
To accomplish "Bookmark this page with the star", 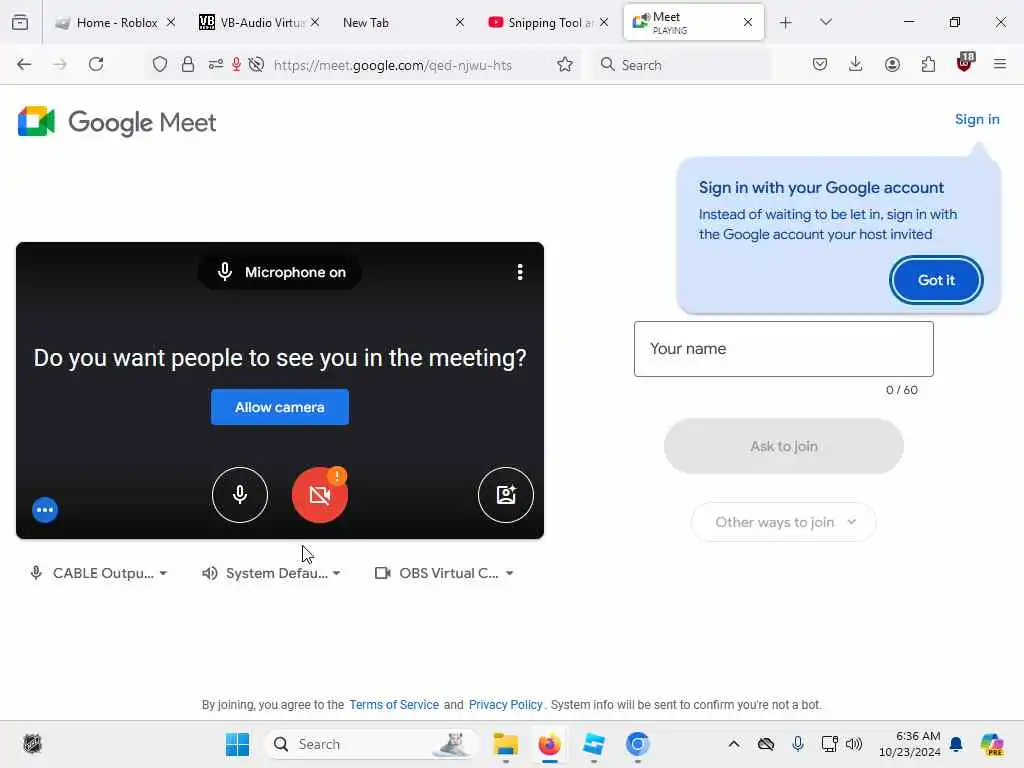I will click(x=565, y=64).
